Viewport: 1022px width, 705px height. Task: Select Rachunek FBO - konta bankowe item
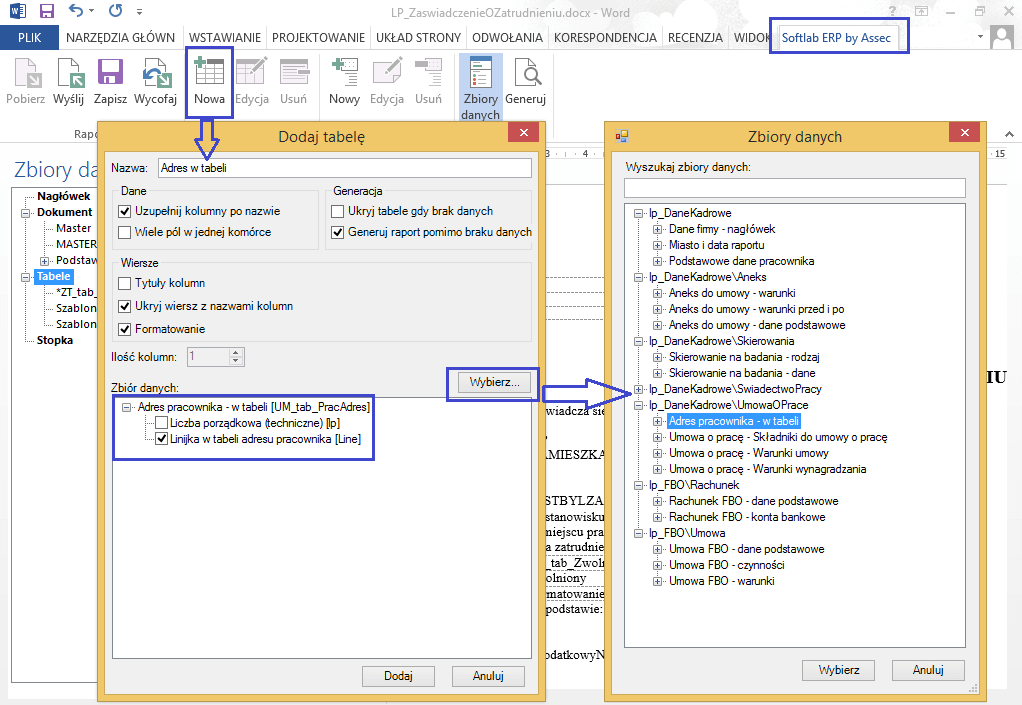(747, 517)
